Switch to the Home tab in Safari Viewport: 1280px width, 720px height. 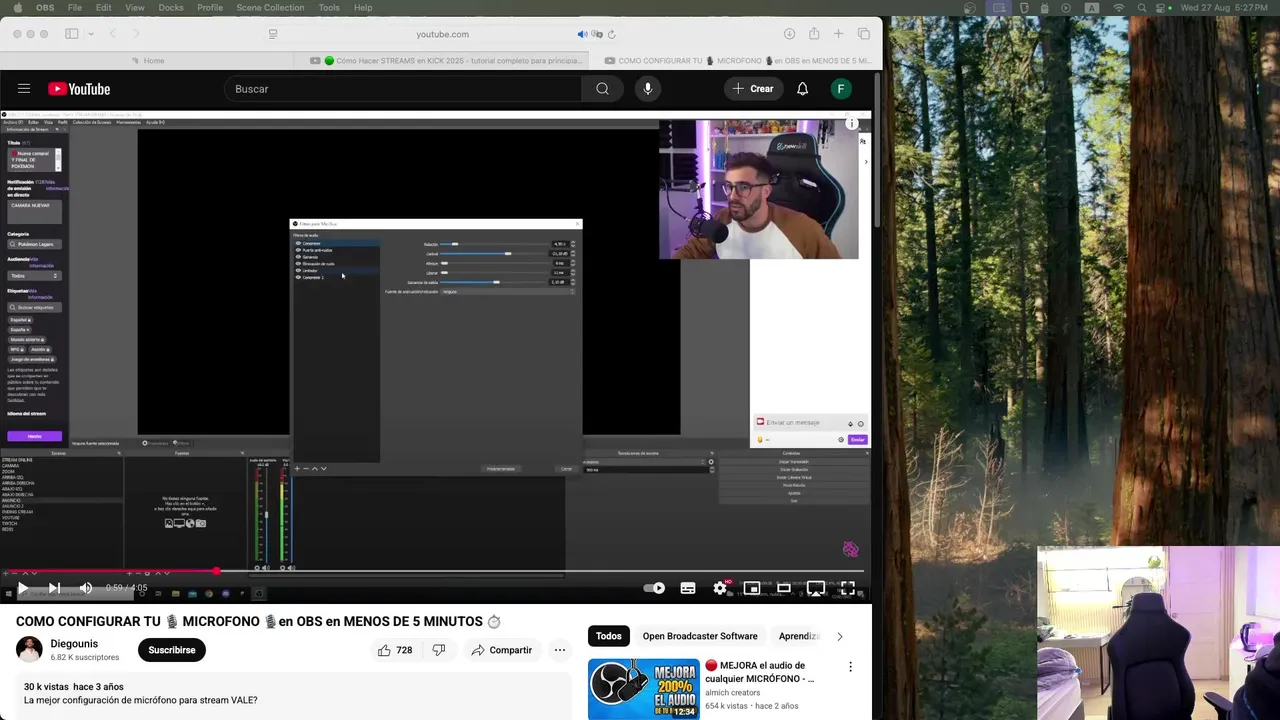pos(147,61)
